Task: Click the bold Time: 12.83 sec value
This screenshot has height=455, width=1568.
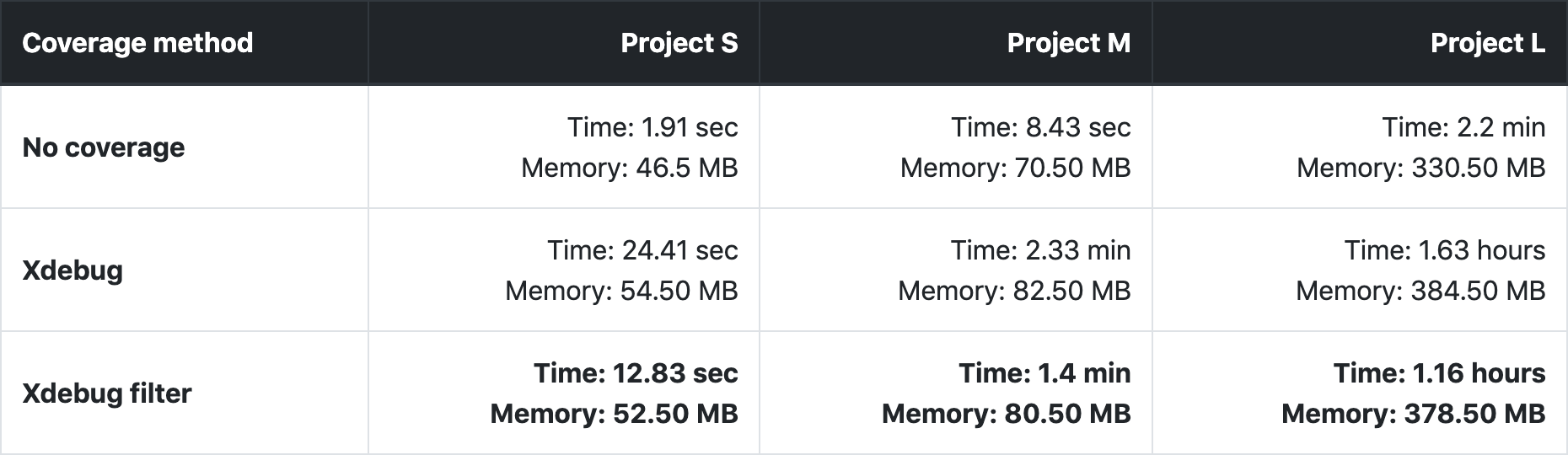Action: (636, 373)
